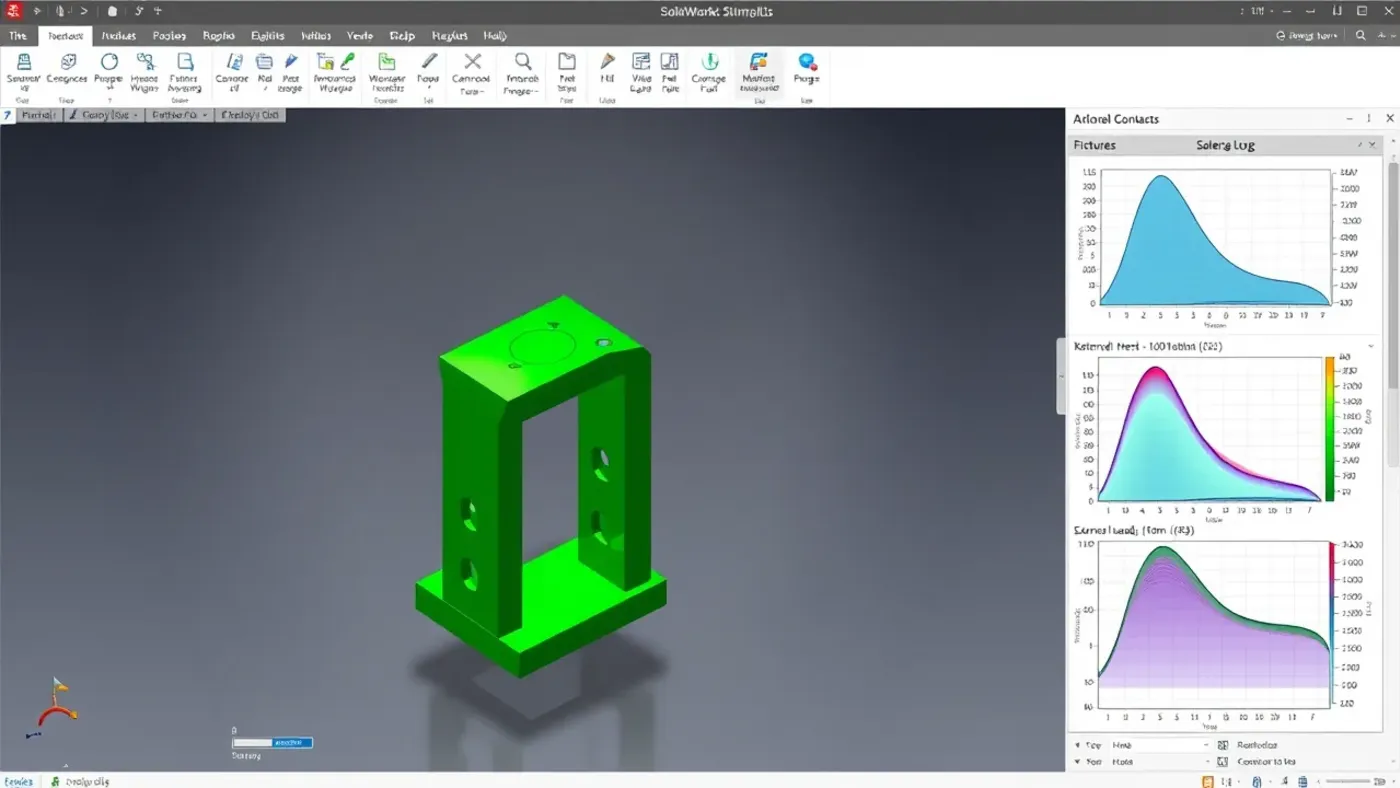The width and height of the screenshot is (1400, 788).
Task: Click the pencil icon tipped brown in the ribbon
Action: 607,63
